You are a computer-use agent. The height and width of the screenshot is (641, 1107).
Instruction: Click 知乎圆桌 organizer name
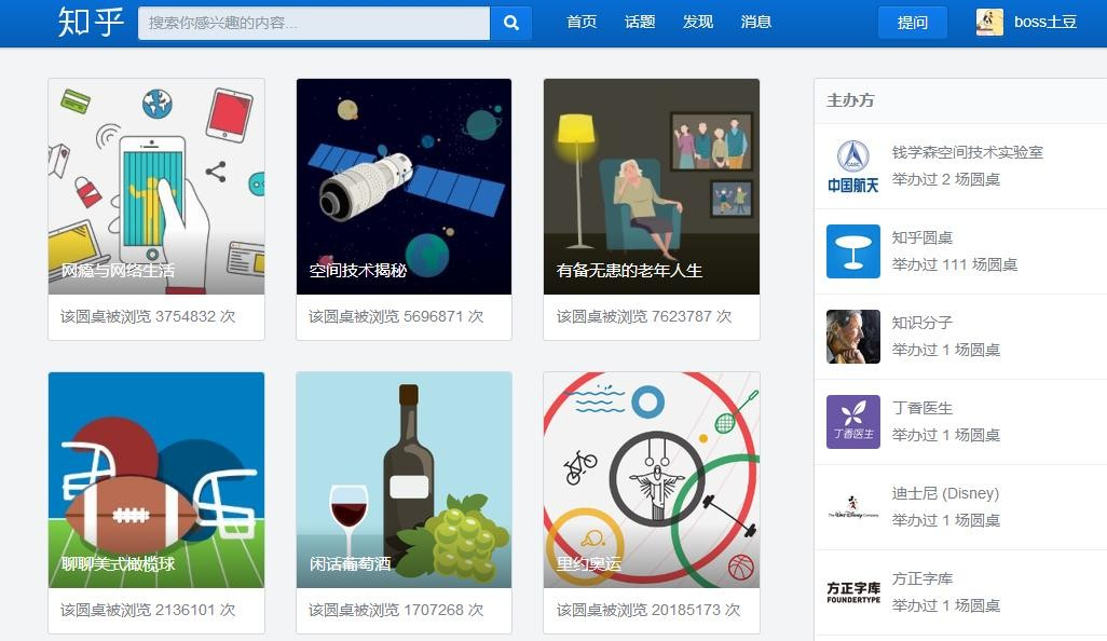(x=922, y=237)
